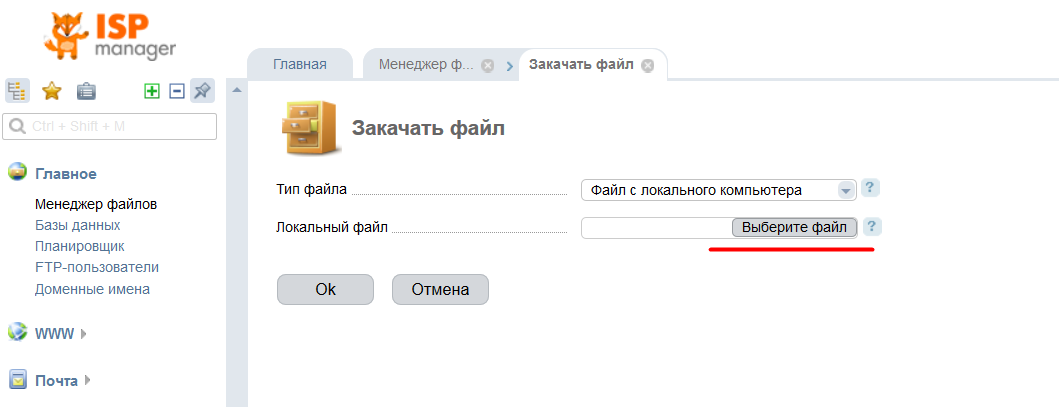The width and height of the screenshot is (1059, 407).
Task: Open Планировщик in the sidebar
Action: [80, 246]
